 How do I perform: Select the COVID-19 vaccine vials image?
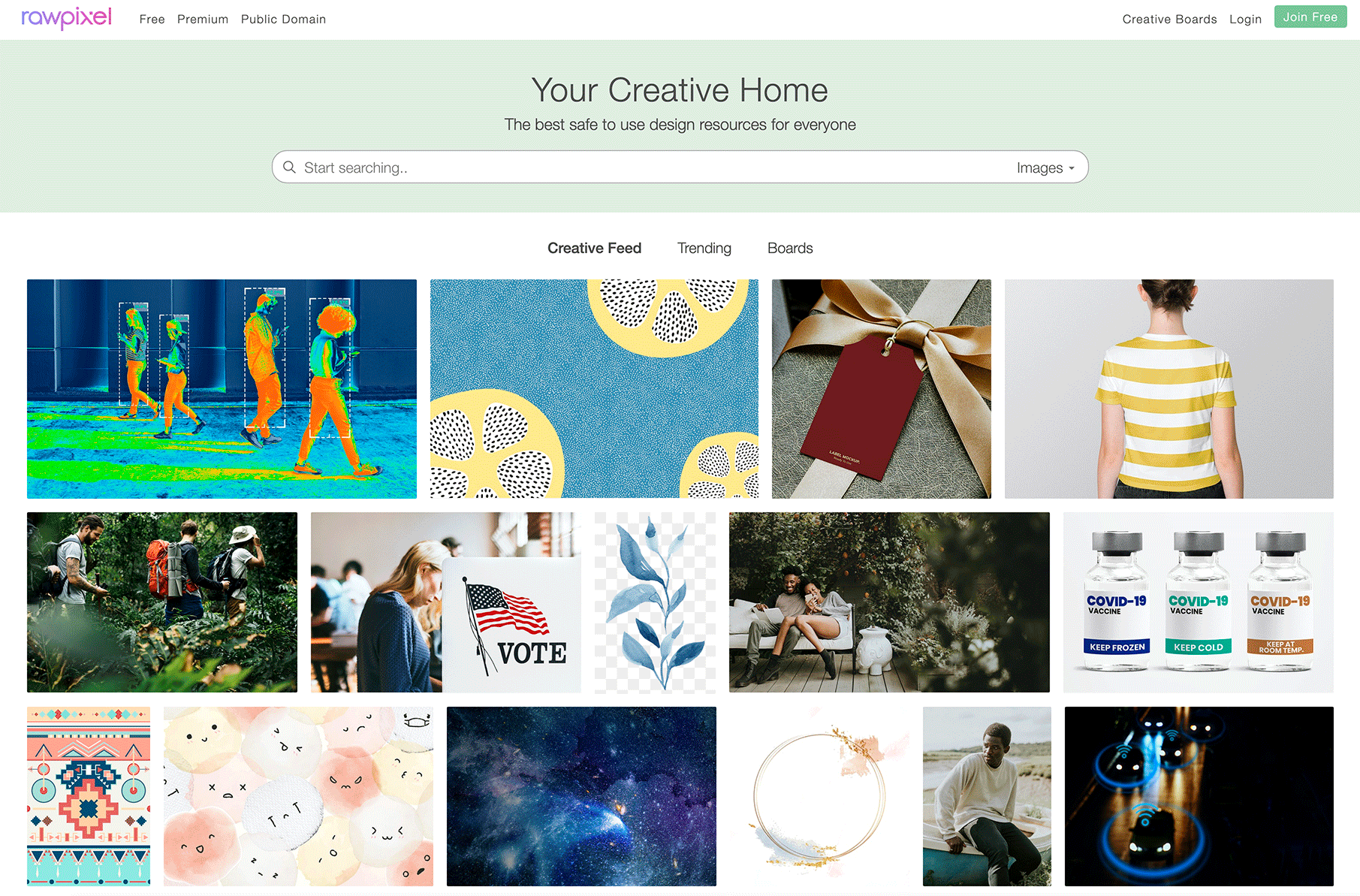pyautogui.click(x=1199, y=602)
